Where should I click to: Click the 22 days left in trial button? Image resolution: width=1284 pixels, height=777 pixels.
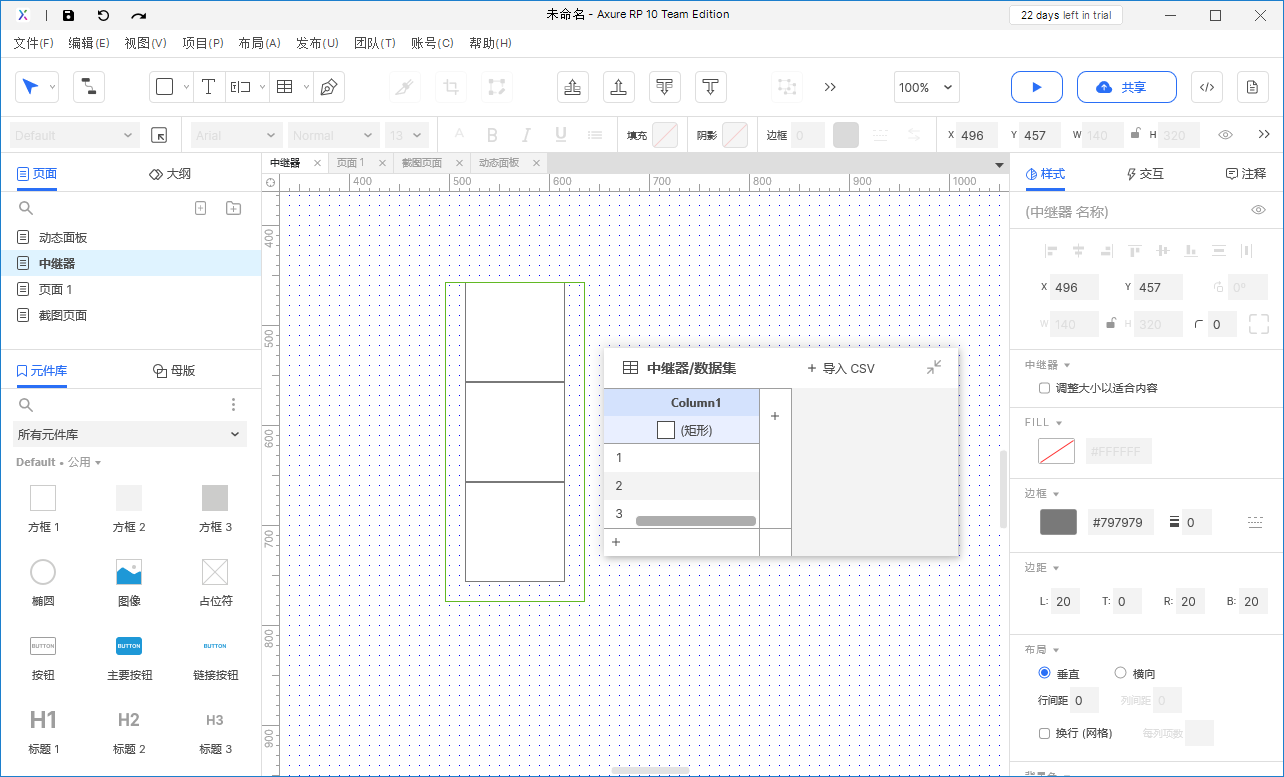tap(1065, 15)
